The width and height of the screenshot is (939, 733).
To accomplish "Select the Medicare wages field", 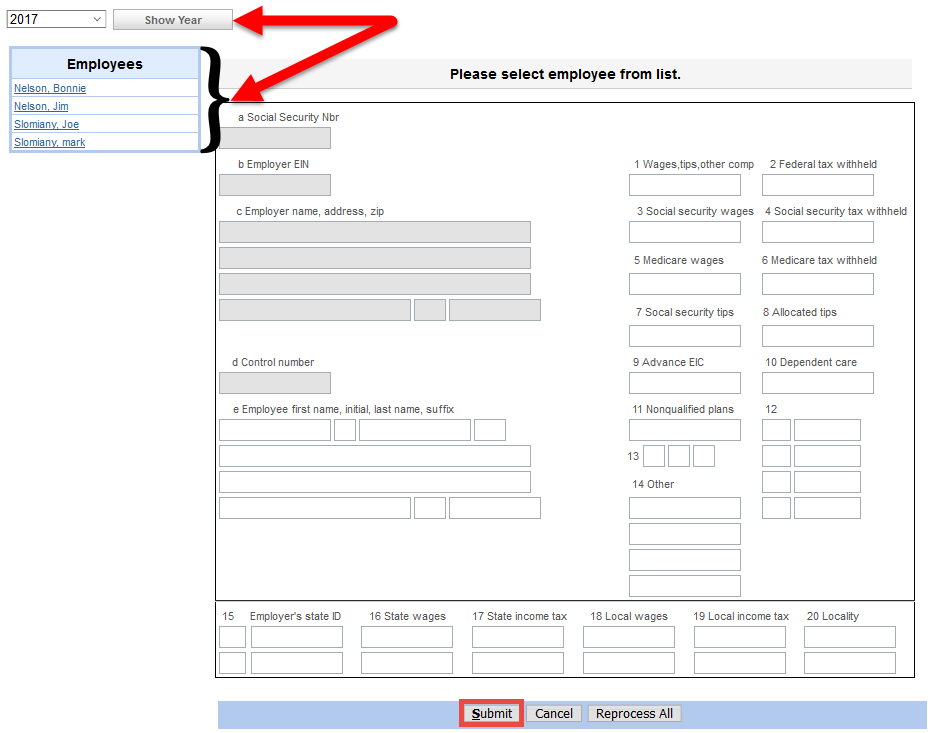I will tap(684, 284).
